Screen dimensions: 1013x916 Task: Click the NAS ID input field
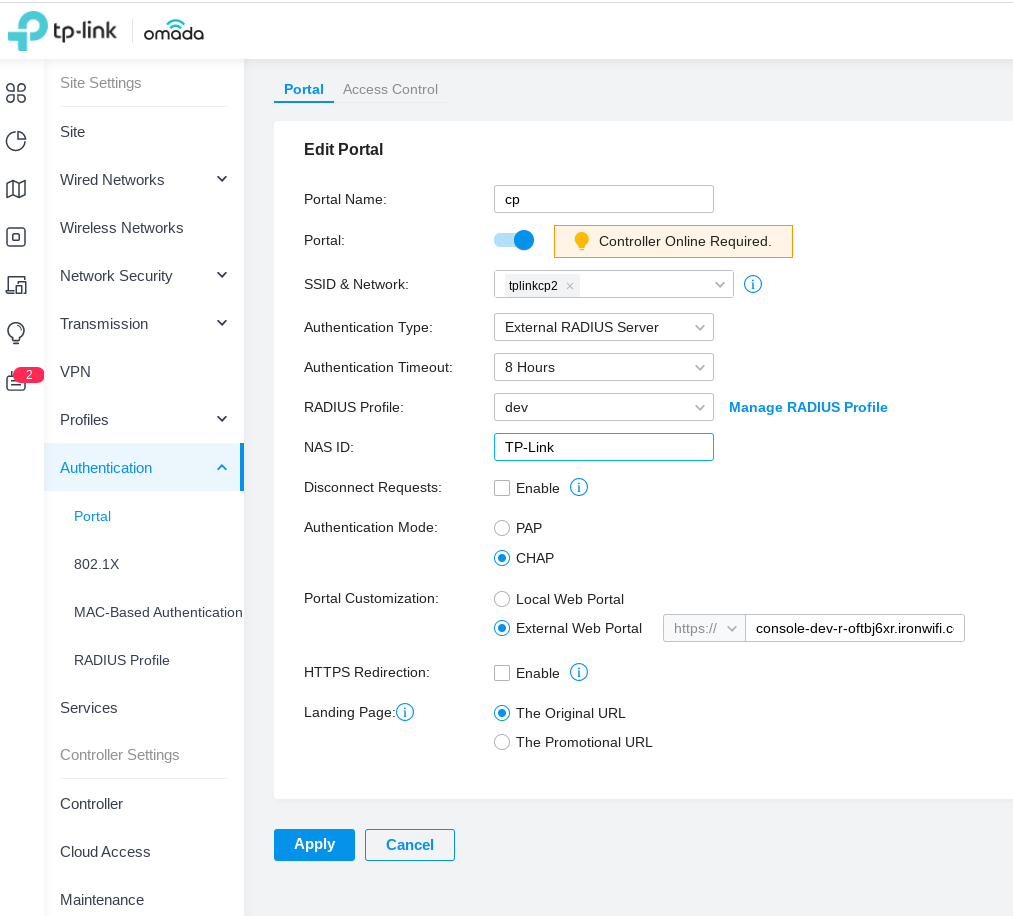point(603,447)
